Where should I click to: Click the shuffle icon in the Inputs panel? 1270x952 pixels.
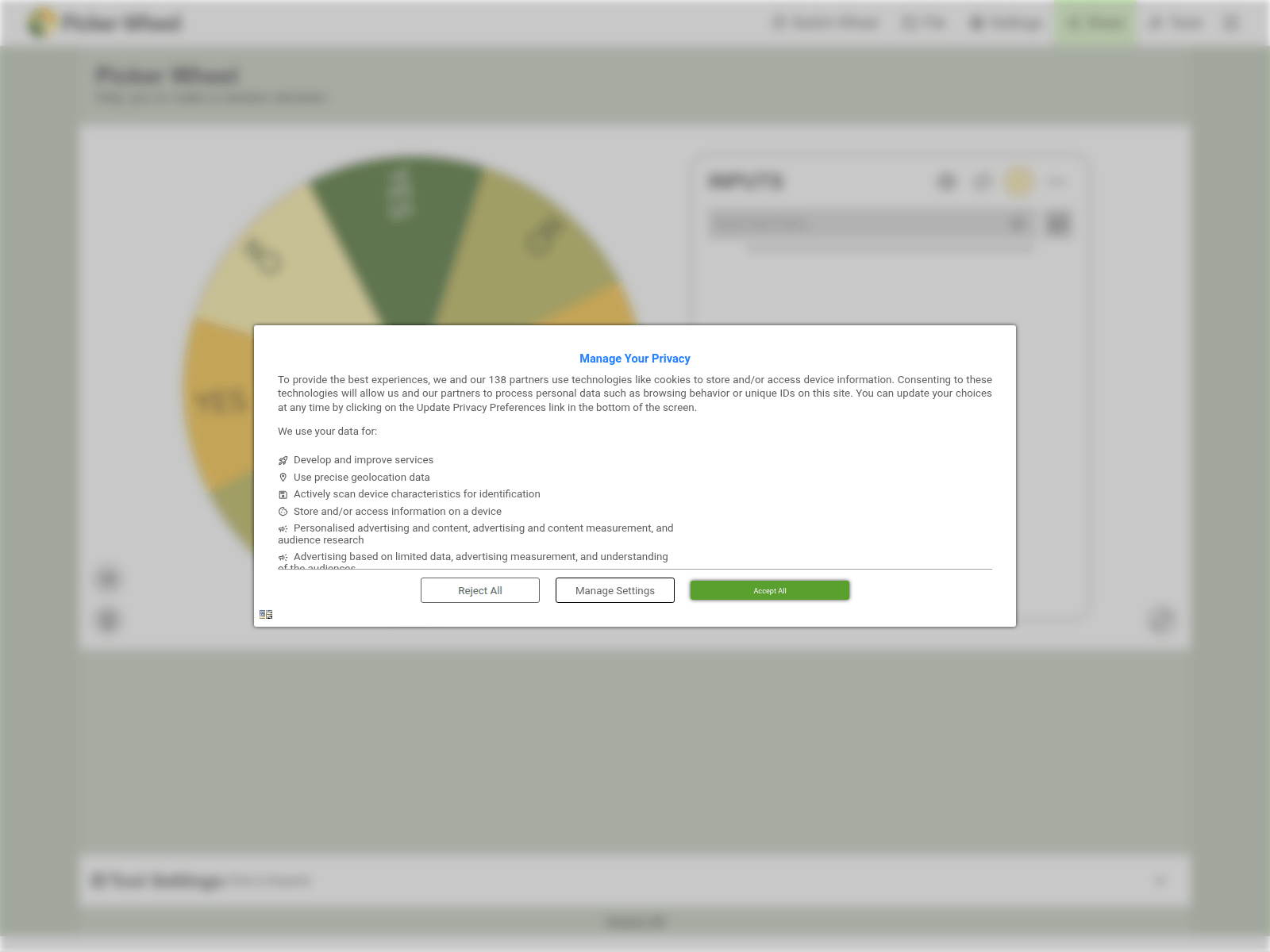coord(983,182)
